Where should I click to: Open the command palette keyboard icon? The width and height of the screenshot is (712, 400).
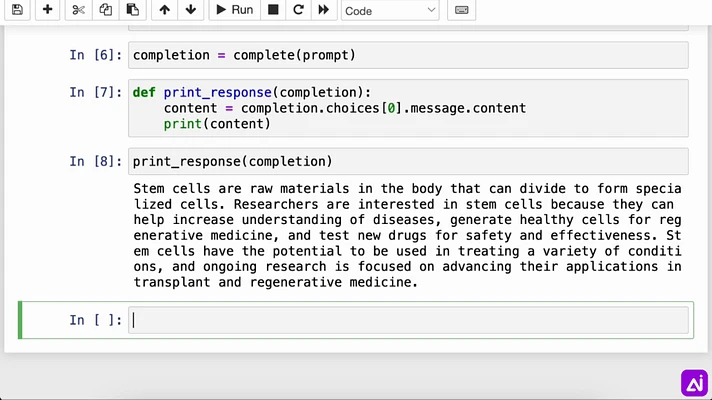461,10
